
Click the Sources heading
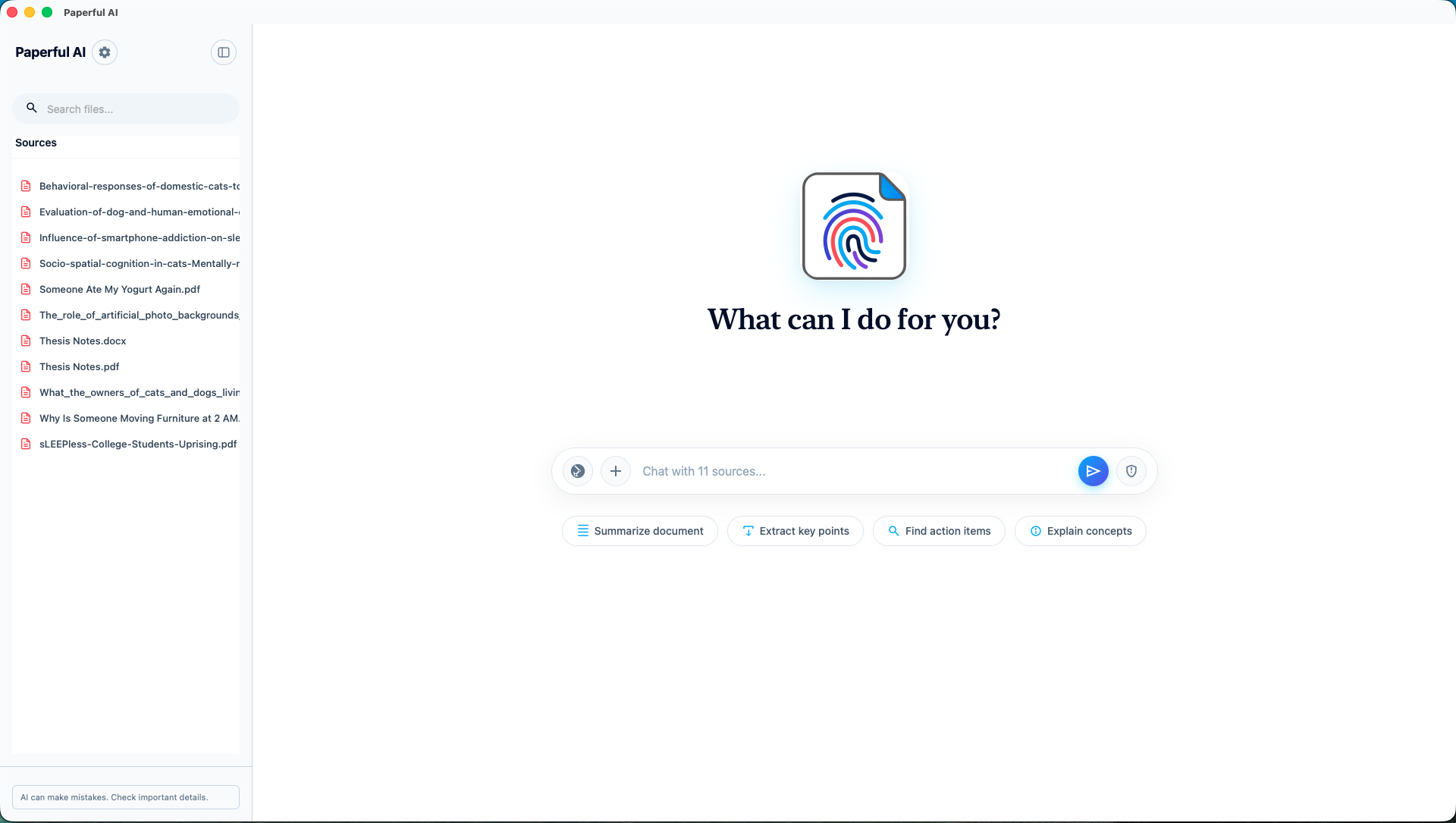pos(36,143)
